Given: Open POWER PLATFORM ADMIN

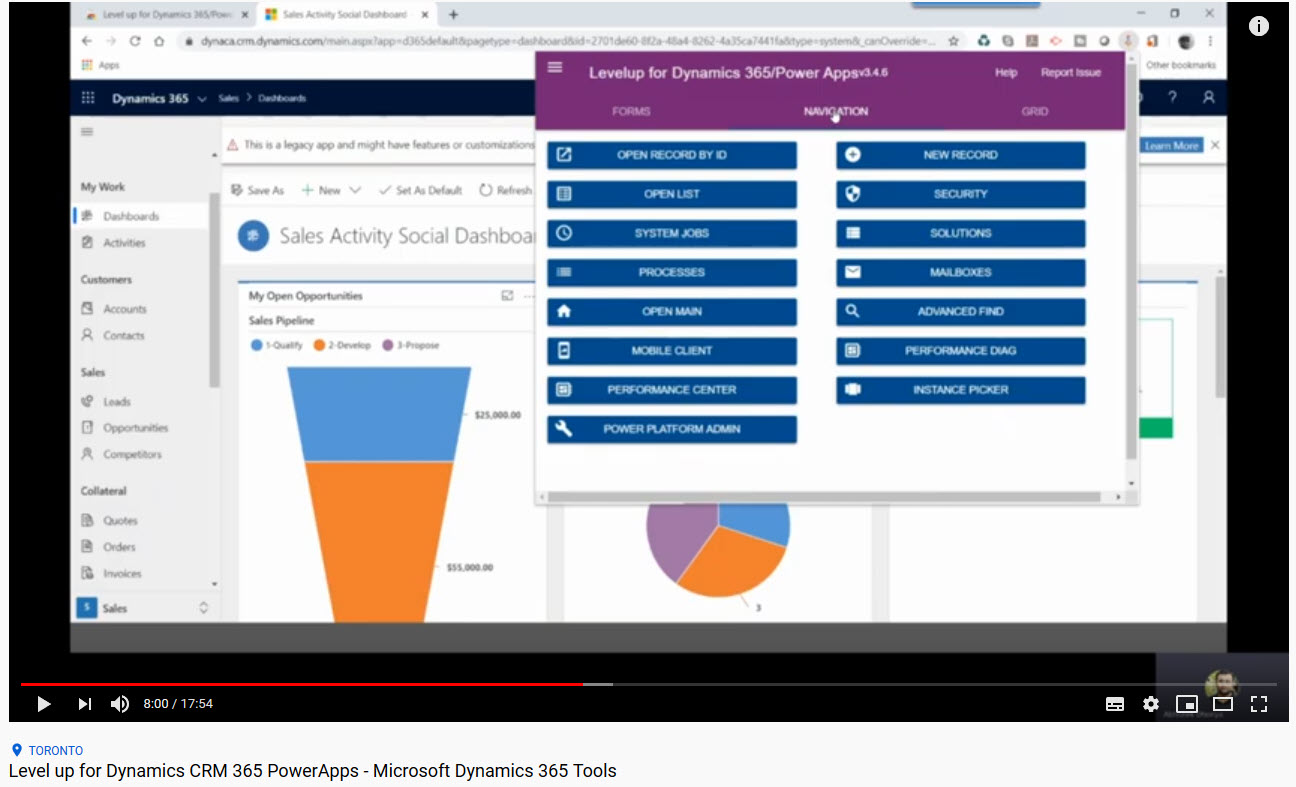Looking at the screenshot, I should click(x=672, y=429).
